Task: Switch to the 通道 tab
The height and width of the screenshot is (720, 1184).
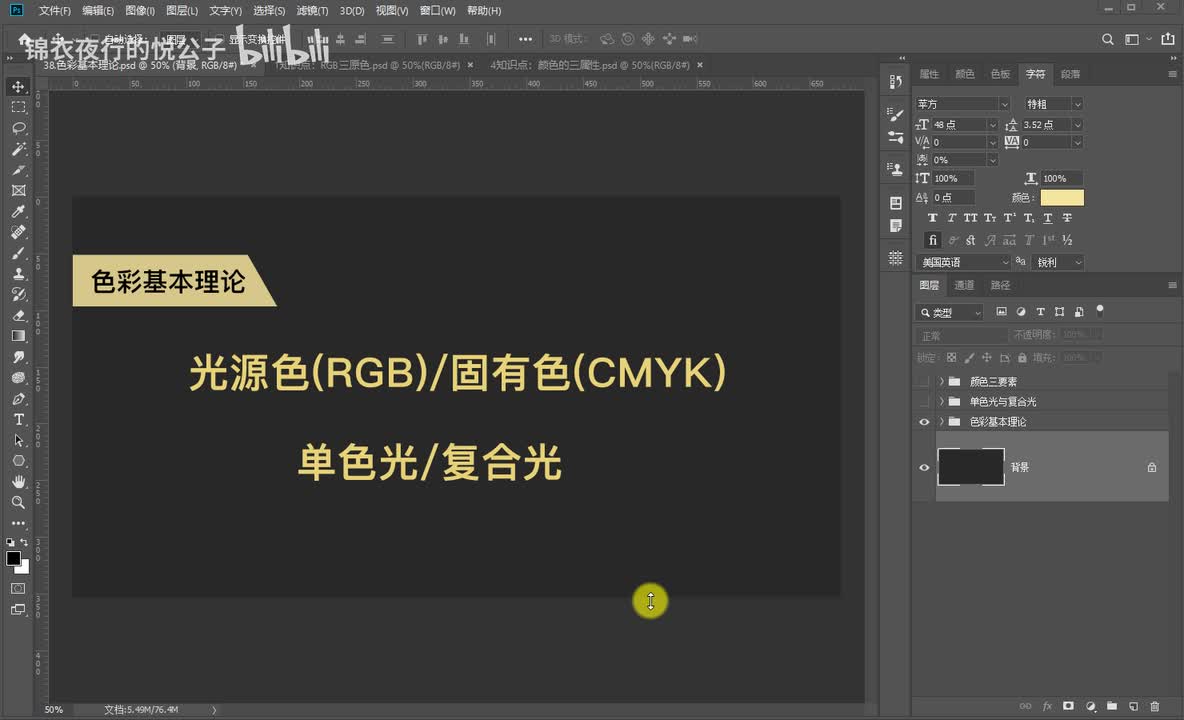Action: point(964,285)
